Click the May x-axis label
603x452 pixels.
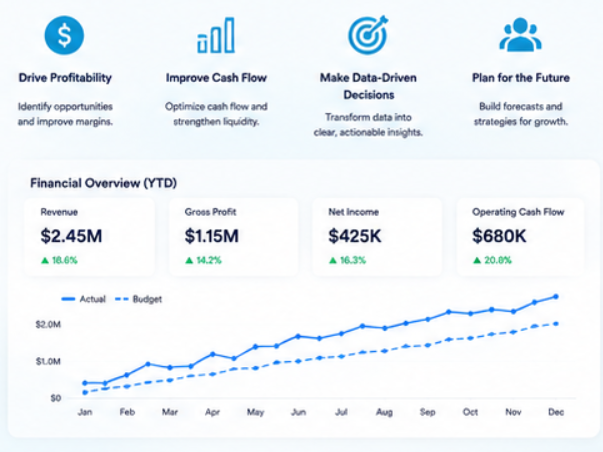tap(255, 412)
